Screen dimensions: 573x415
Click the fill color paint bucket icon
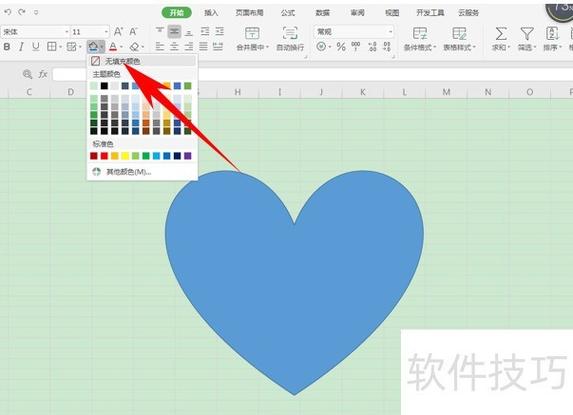tap(93, 47)
